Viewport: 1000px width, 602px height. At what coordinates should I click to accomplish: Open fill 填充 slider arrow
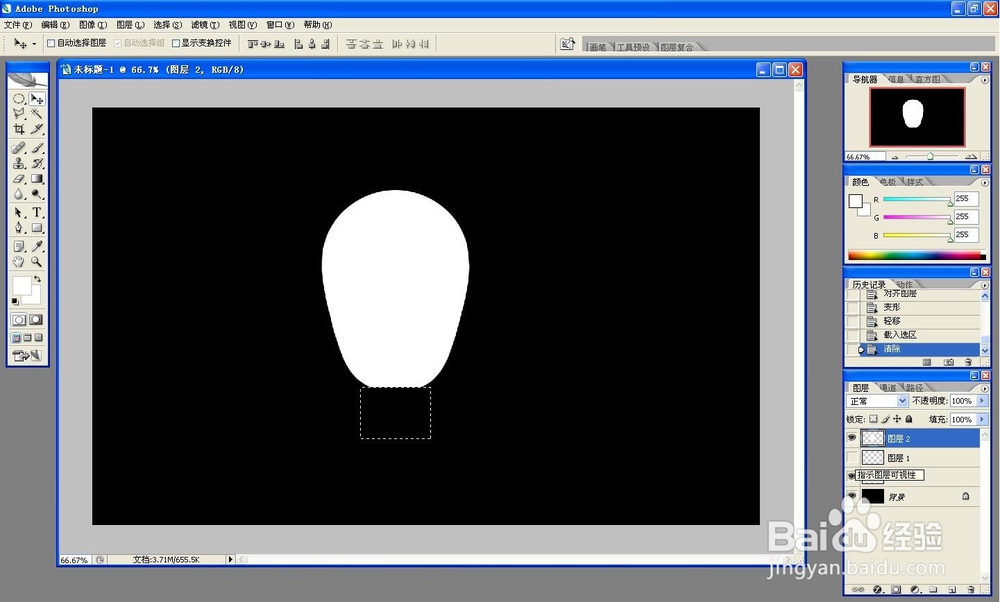click(x=982, y=419)
